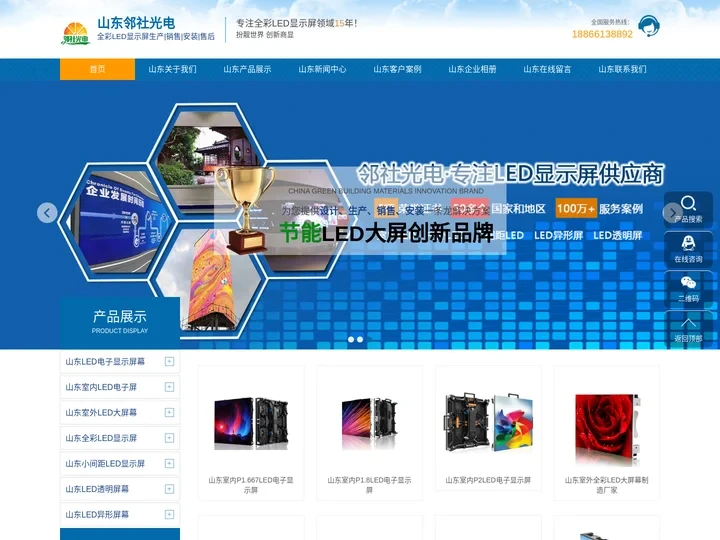Click 山东室内P1.8LED电子显示屏 title

click(x=370, y=485)
